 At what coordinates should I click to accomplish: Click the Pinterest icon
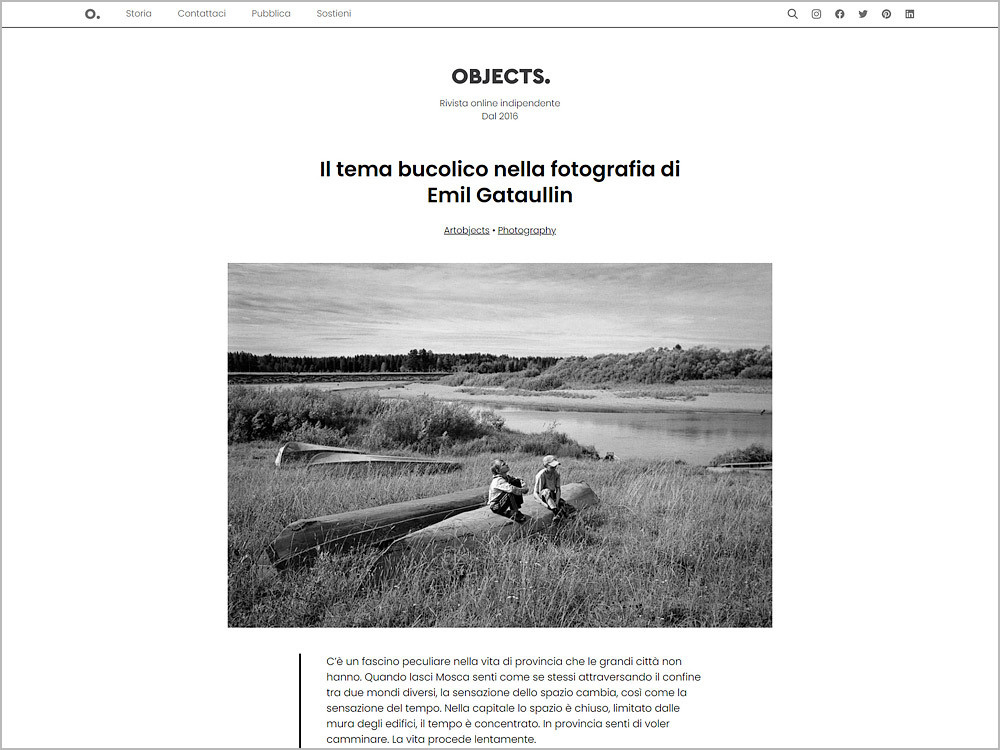click(x=886, y=14)
